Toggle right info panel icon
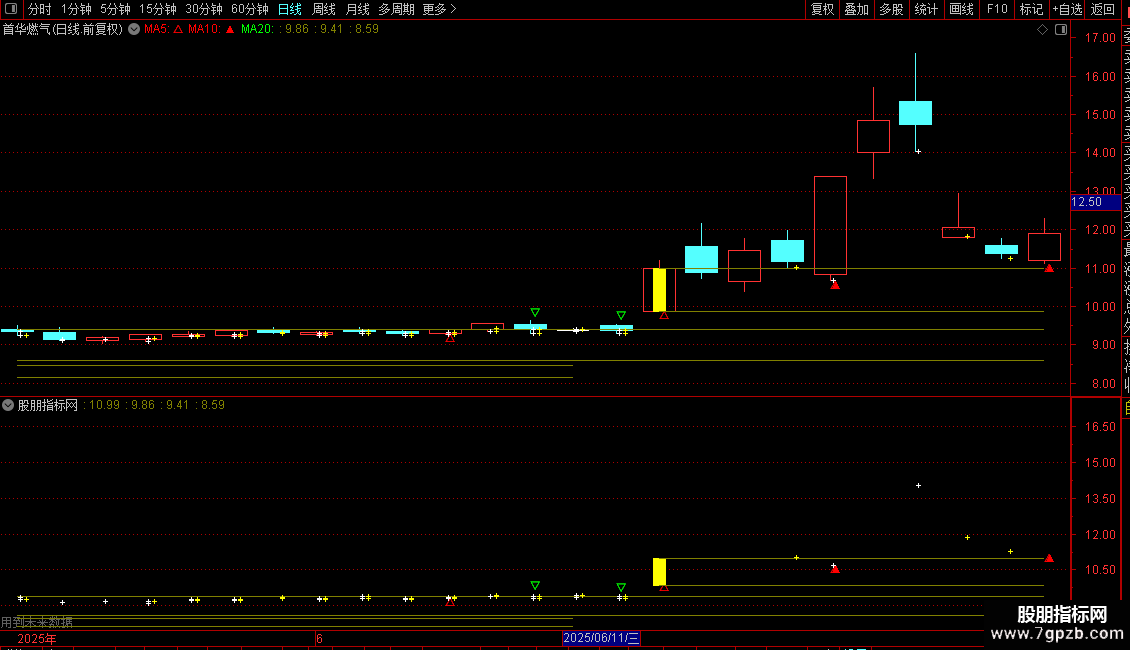This screenshot has width=1130, height=650. click(x=1061, y=30)
